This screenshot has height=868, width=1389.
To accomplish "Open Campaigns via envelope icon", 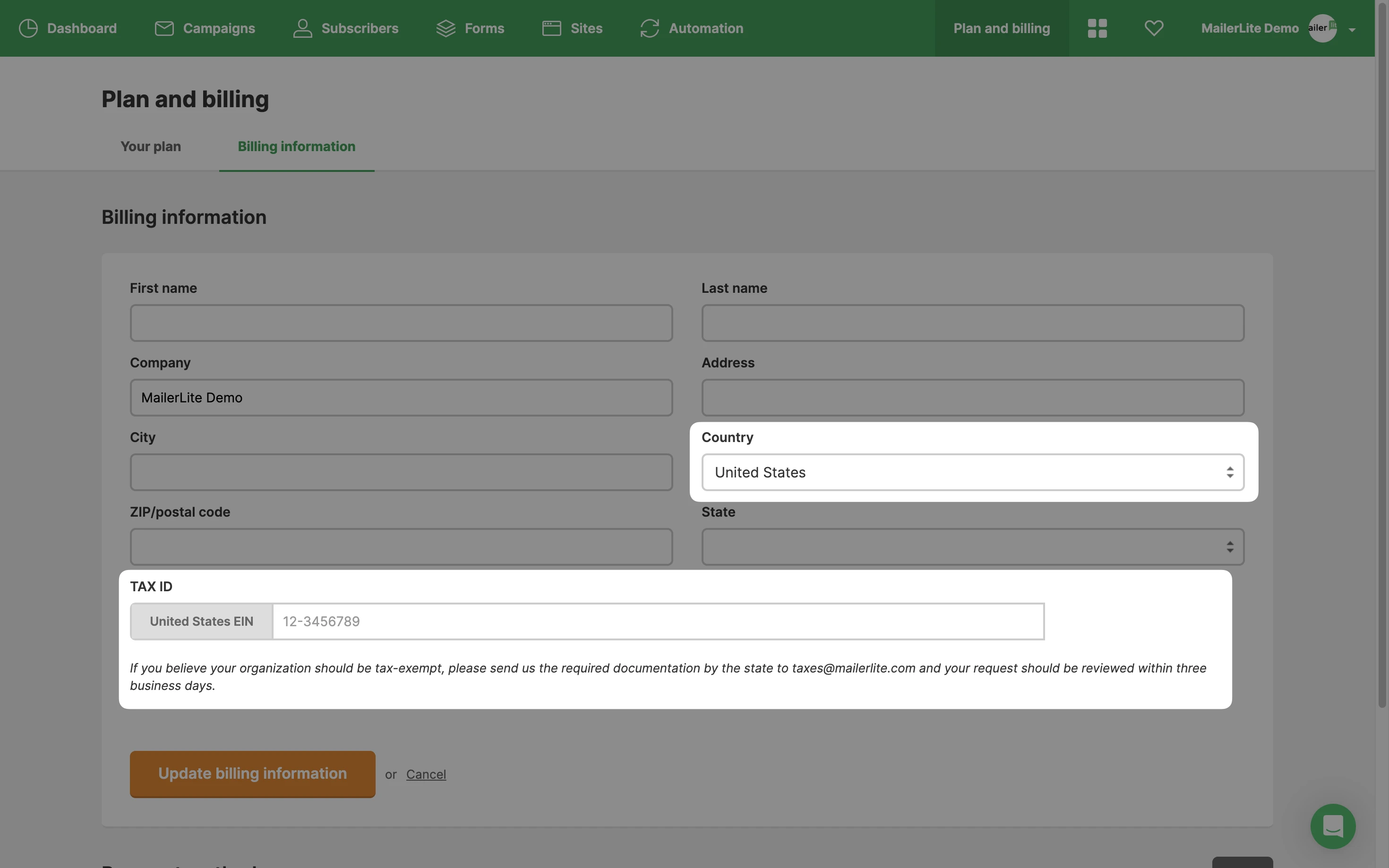I will point(164,28).
